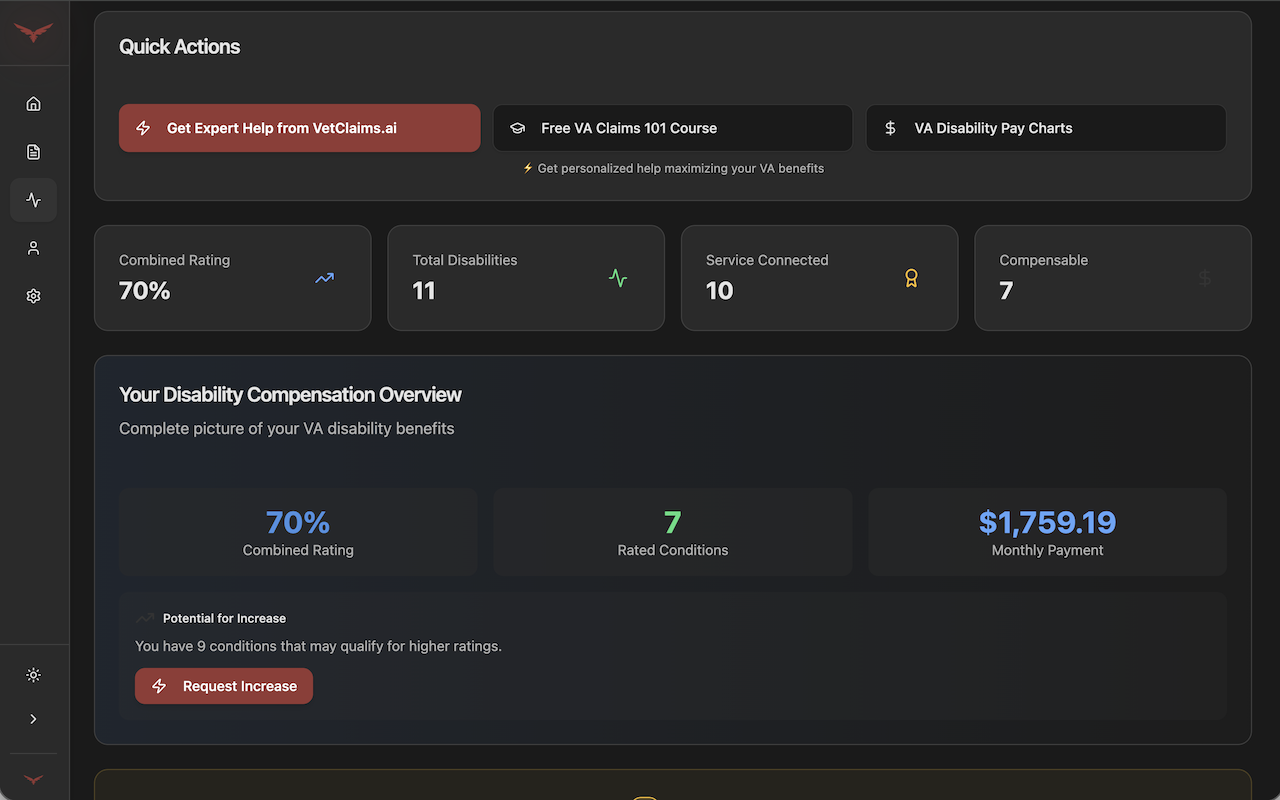Click the Rated Conditions tile

click(672, 532)
